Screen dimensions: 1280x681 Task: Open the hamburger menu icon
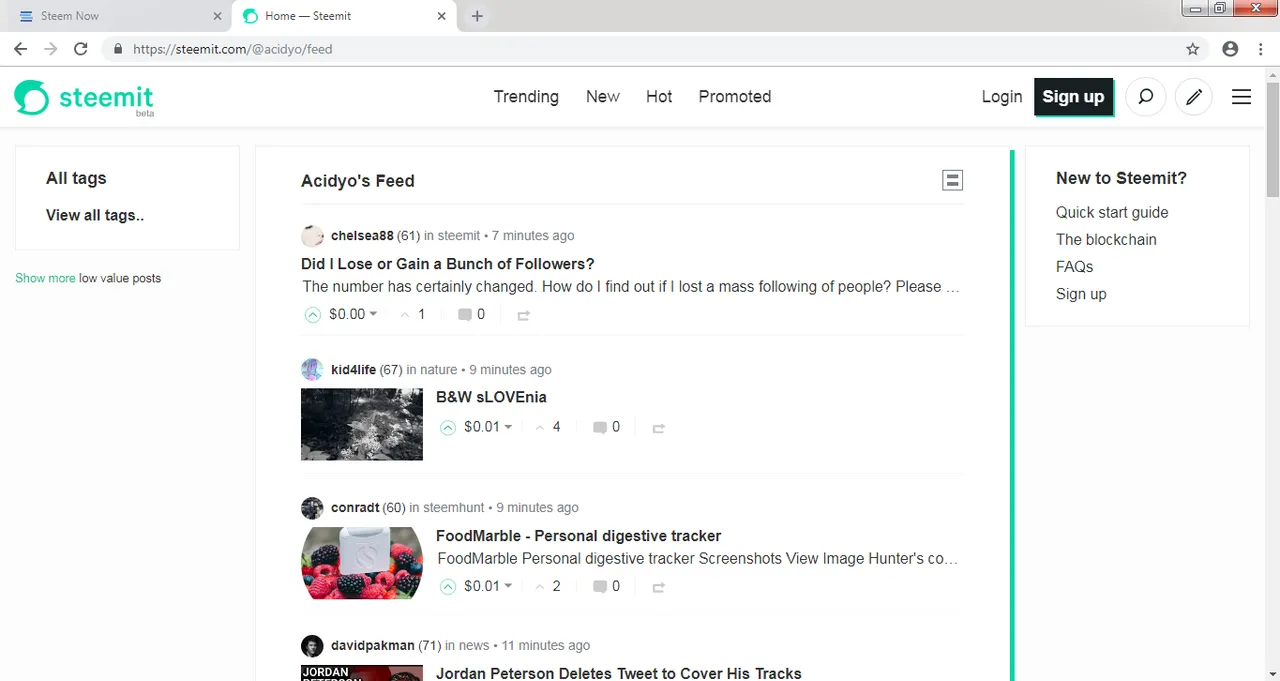pos(1241,97)
